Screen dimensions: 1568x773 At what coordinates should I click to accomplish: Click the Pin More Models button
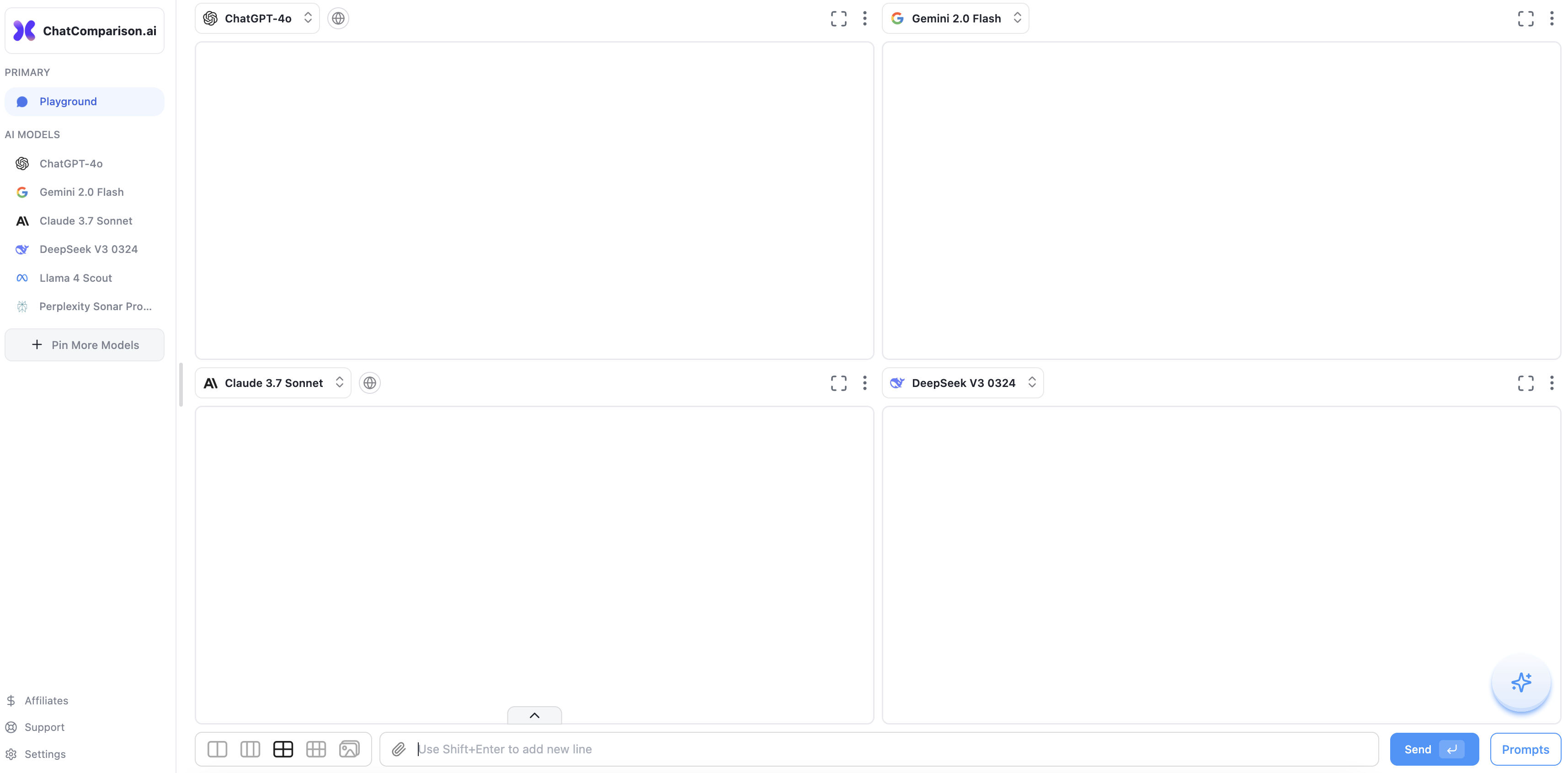[84, 344]
